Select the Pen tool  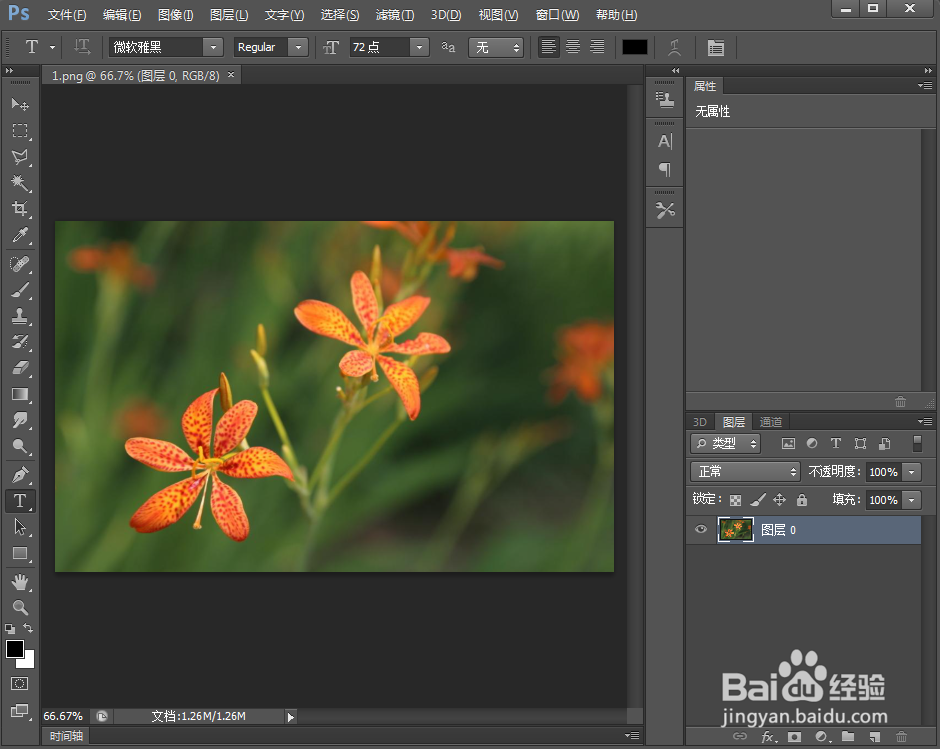click(19, 474)
